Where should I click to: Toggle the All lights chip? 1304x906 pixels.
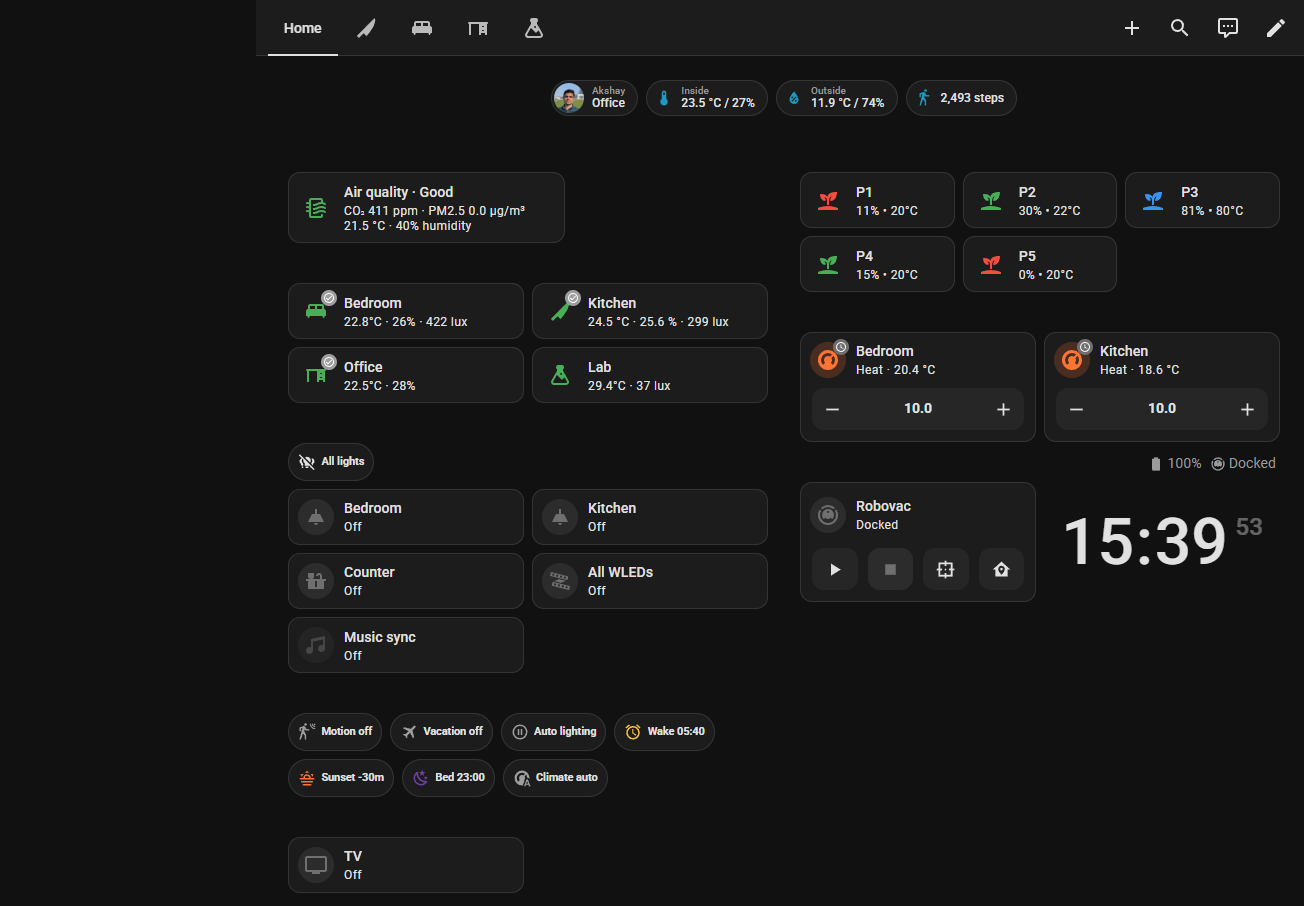pos(331,462)
